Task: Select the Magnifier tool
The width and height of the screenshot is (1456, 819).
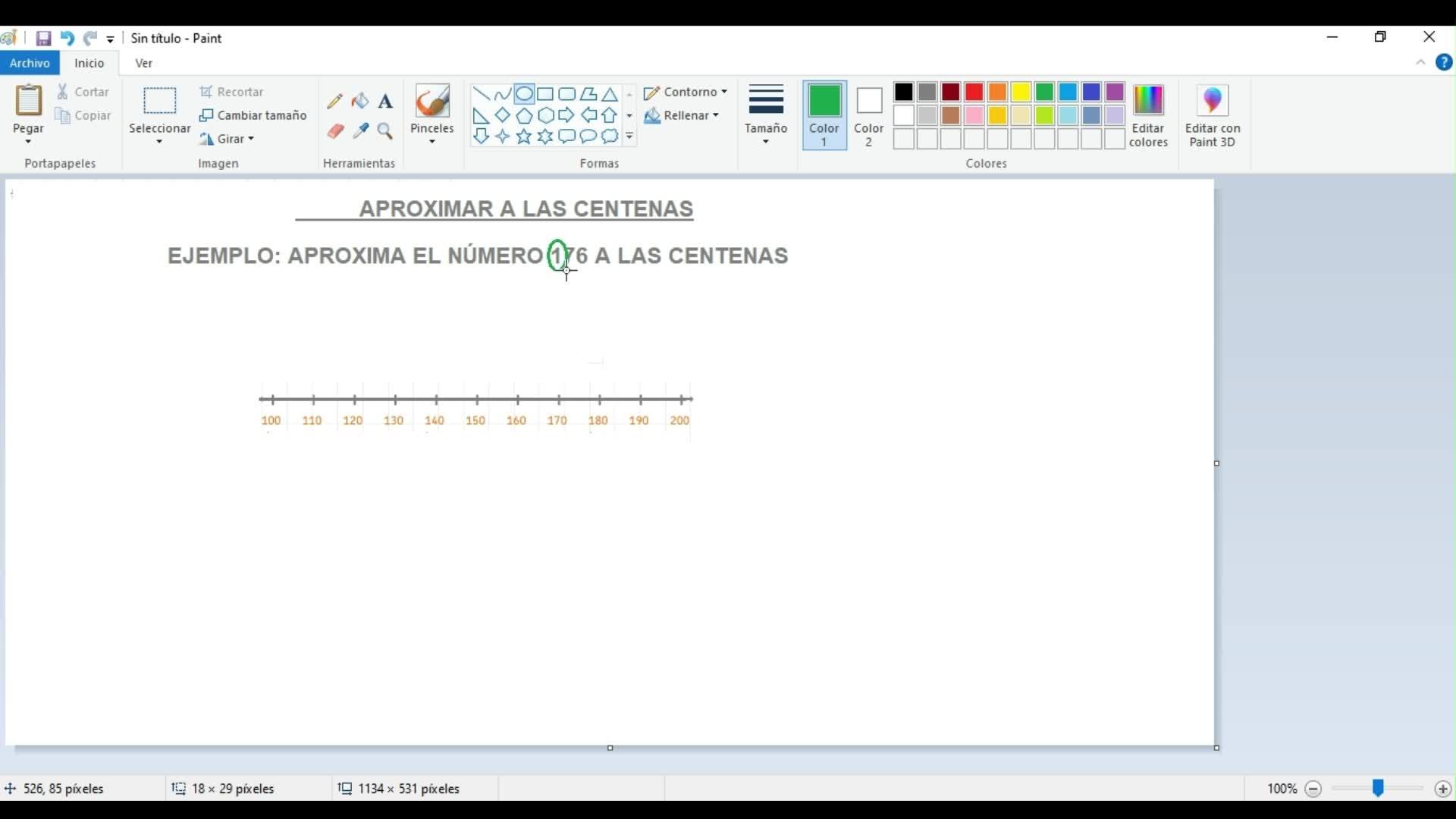Action: (x=385, y=131)
